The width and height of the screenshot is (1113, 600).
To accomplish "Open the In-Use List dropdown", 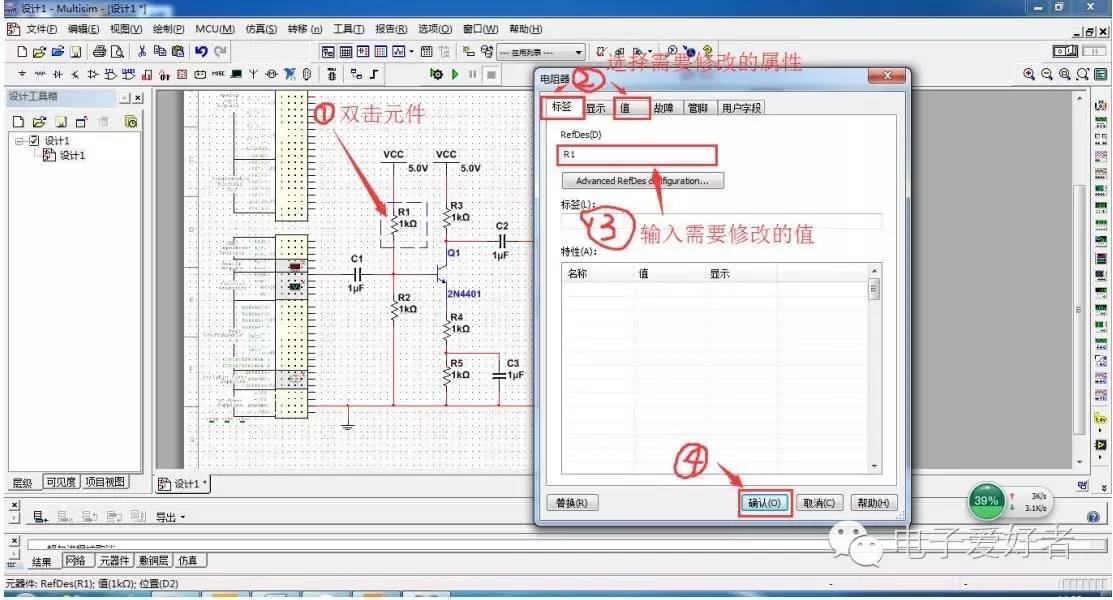I will click(x=540, y=53).
